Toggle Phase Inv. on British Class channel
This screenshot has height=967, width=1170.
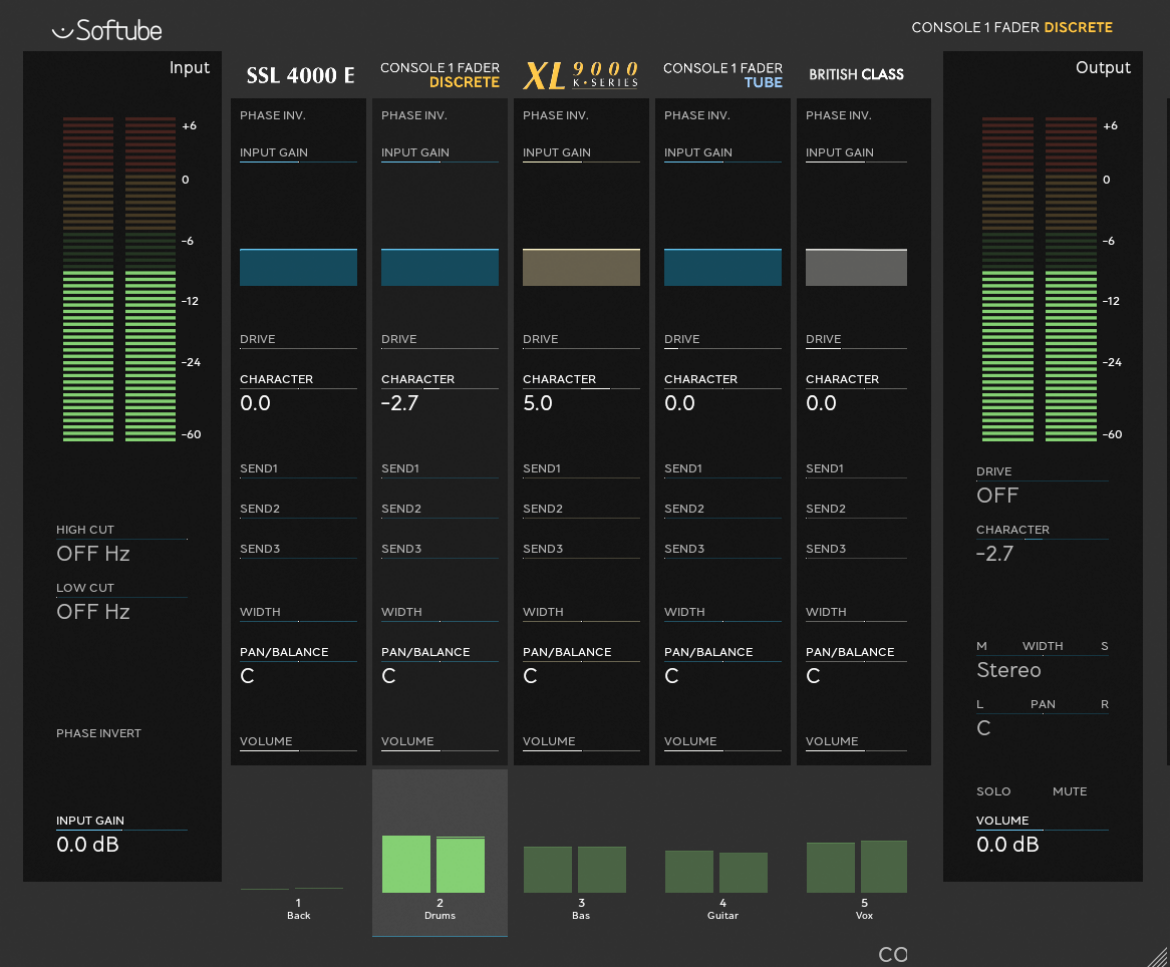[x=839, y=115]
